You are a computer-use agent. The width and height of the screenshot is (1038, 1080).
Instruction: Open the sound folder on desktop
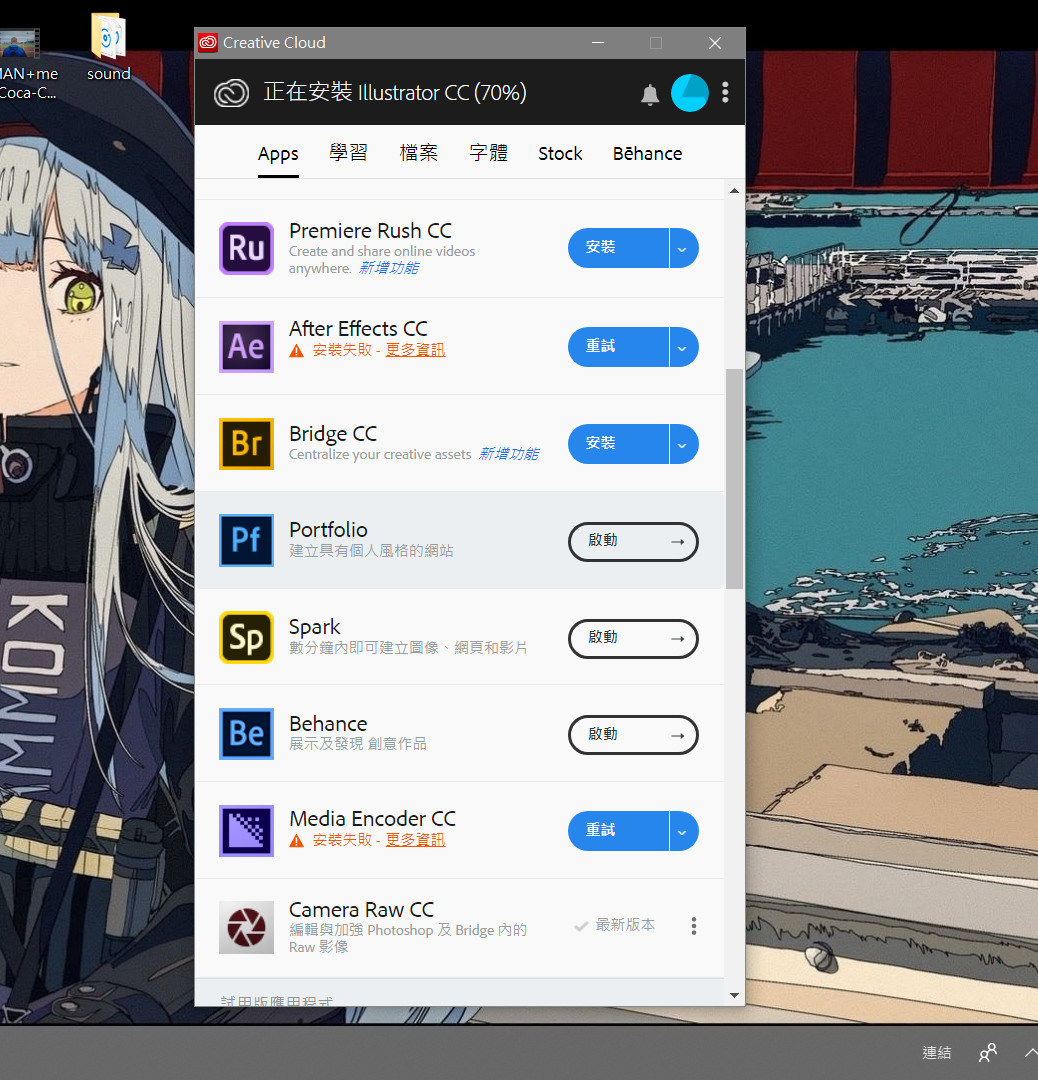108,47
